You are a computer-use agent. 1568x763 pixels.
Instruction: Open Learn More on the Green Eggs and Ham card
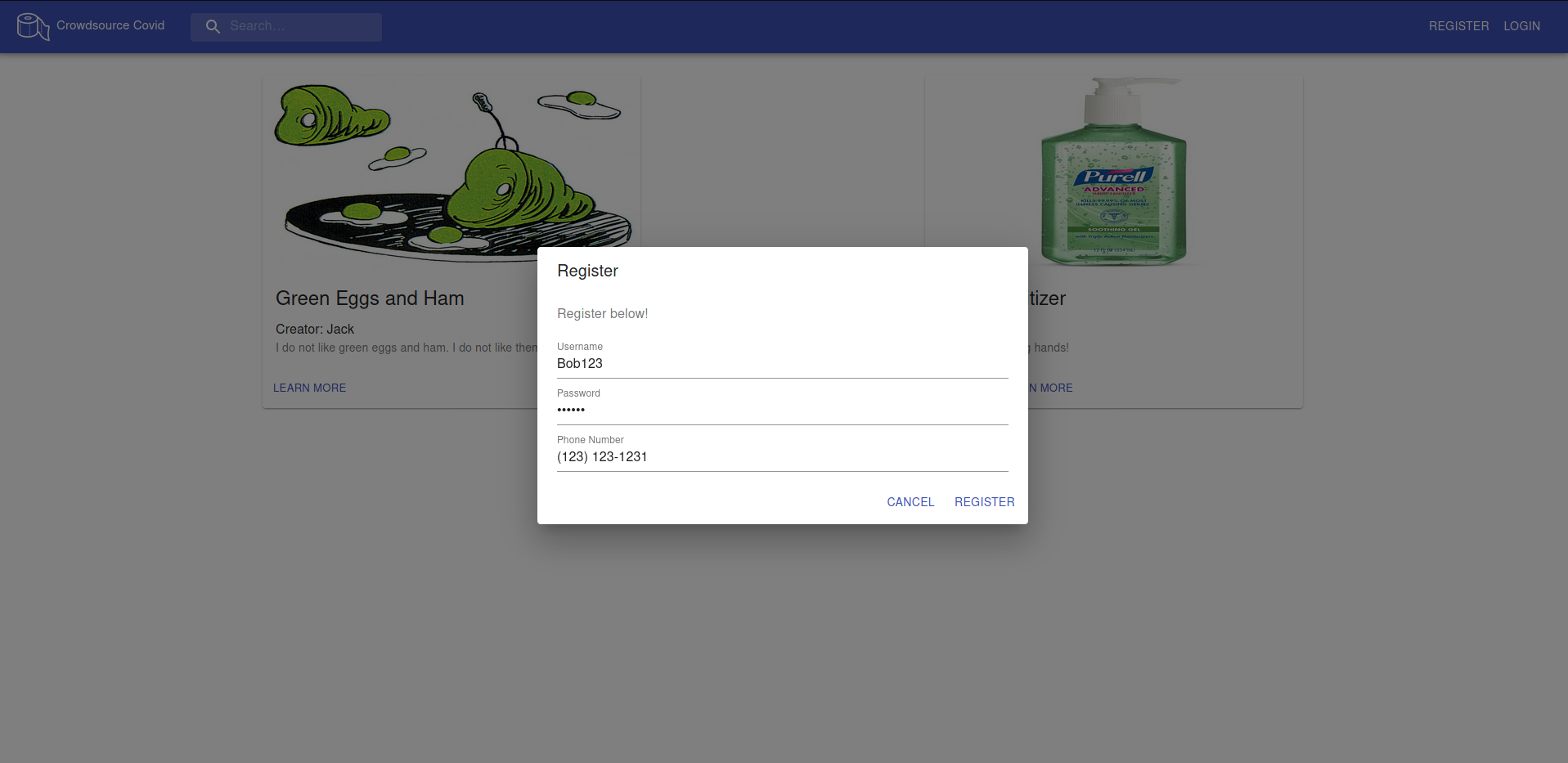pos(309,388)
